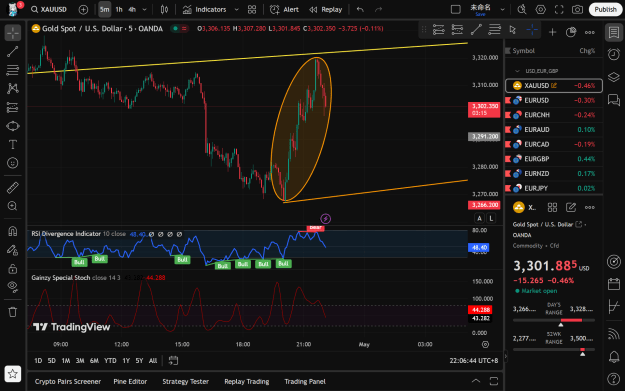Open watchlist more options dots
This screenshot has width=625, height=391.
[590, 32]
